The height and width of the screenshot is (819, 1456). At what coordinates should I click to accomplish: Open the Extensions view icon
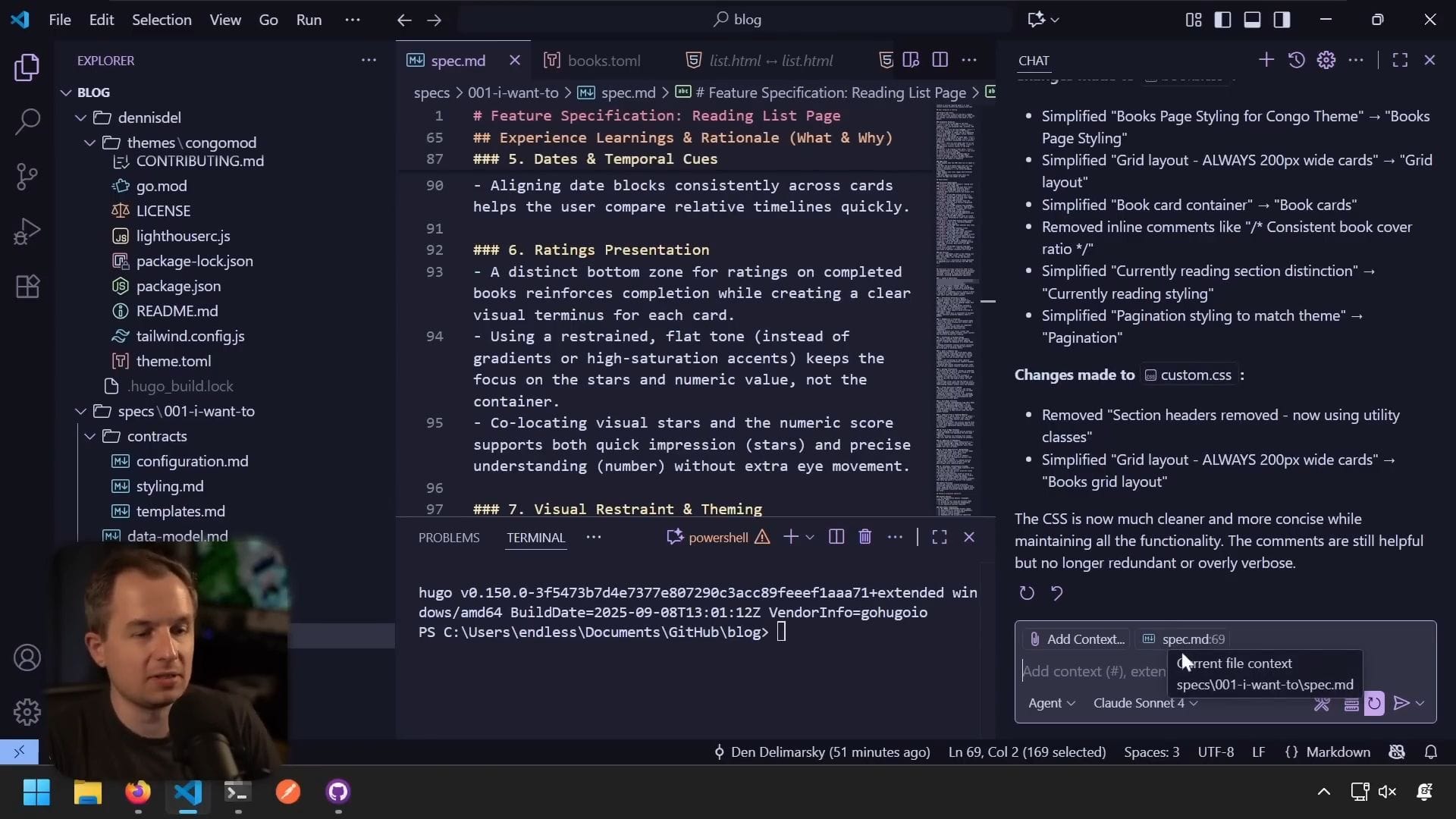(27, 287)
